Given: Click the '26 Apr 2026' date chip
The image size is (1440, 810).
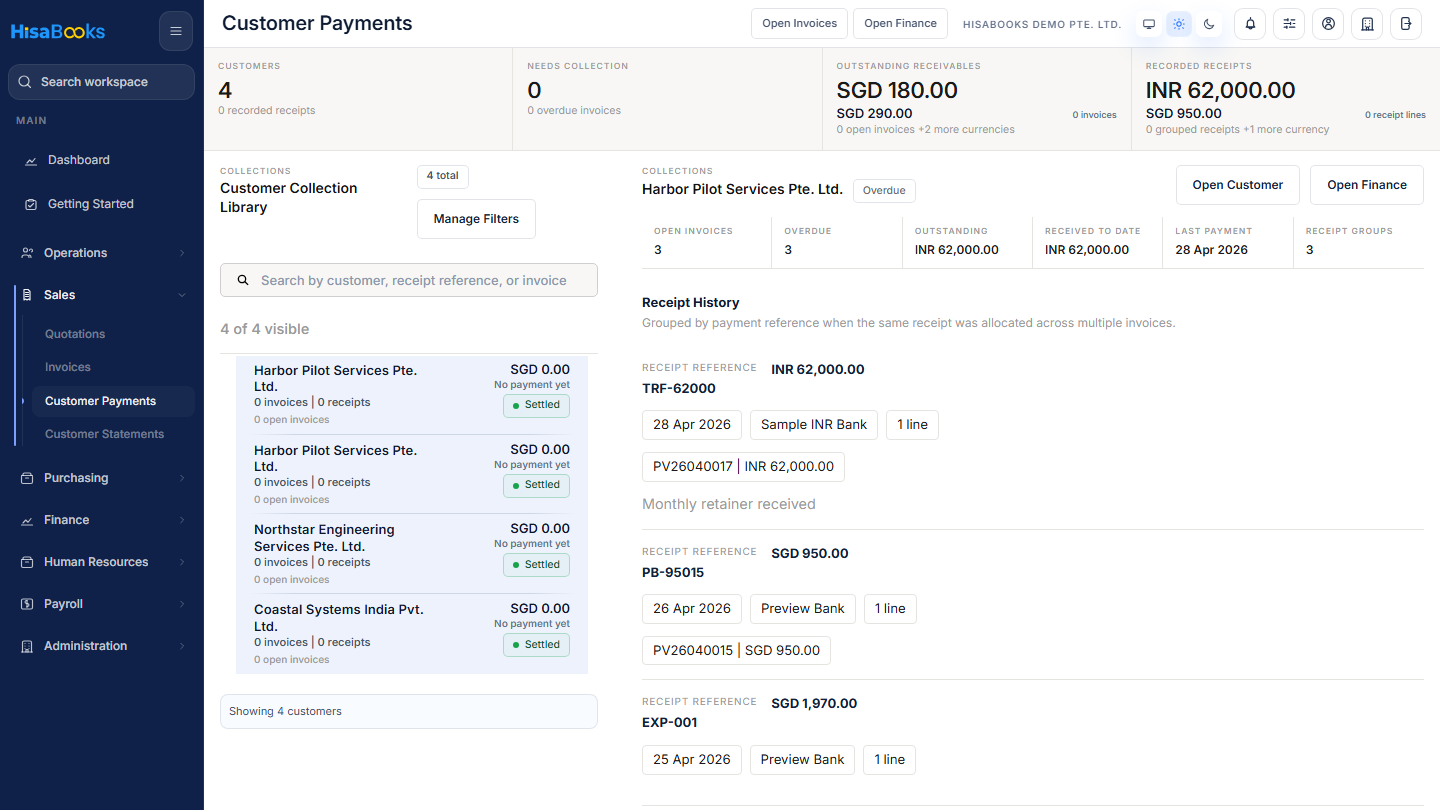Looking at the screenshot, I should tap(692, 609).
